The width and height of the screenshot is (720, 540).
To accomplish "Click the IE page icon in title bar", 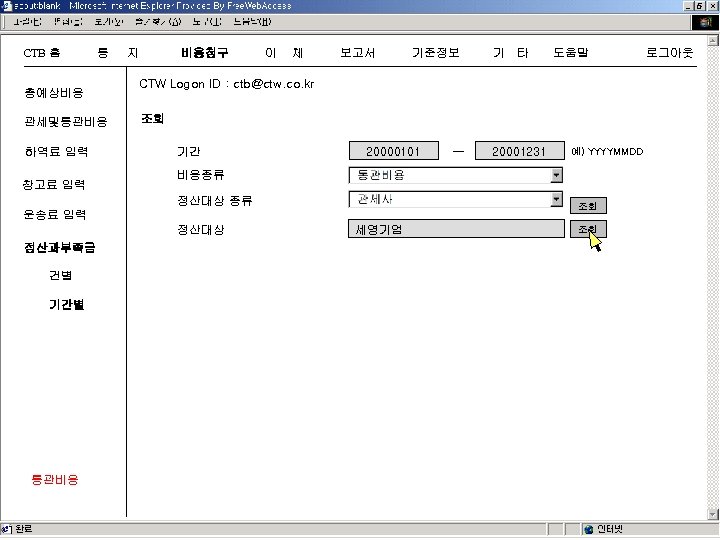I will [6, 6].
